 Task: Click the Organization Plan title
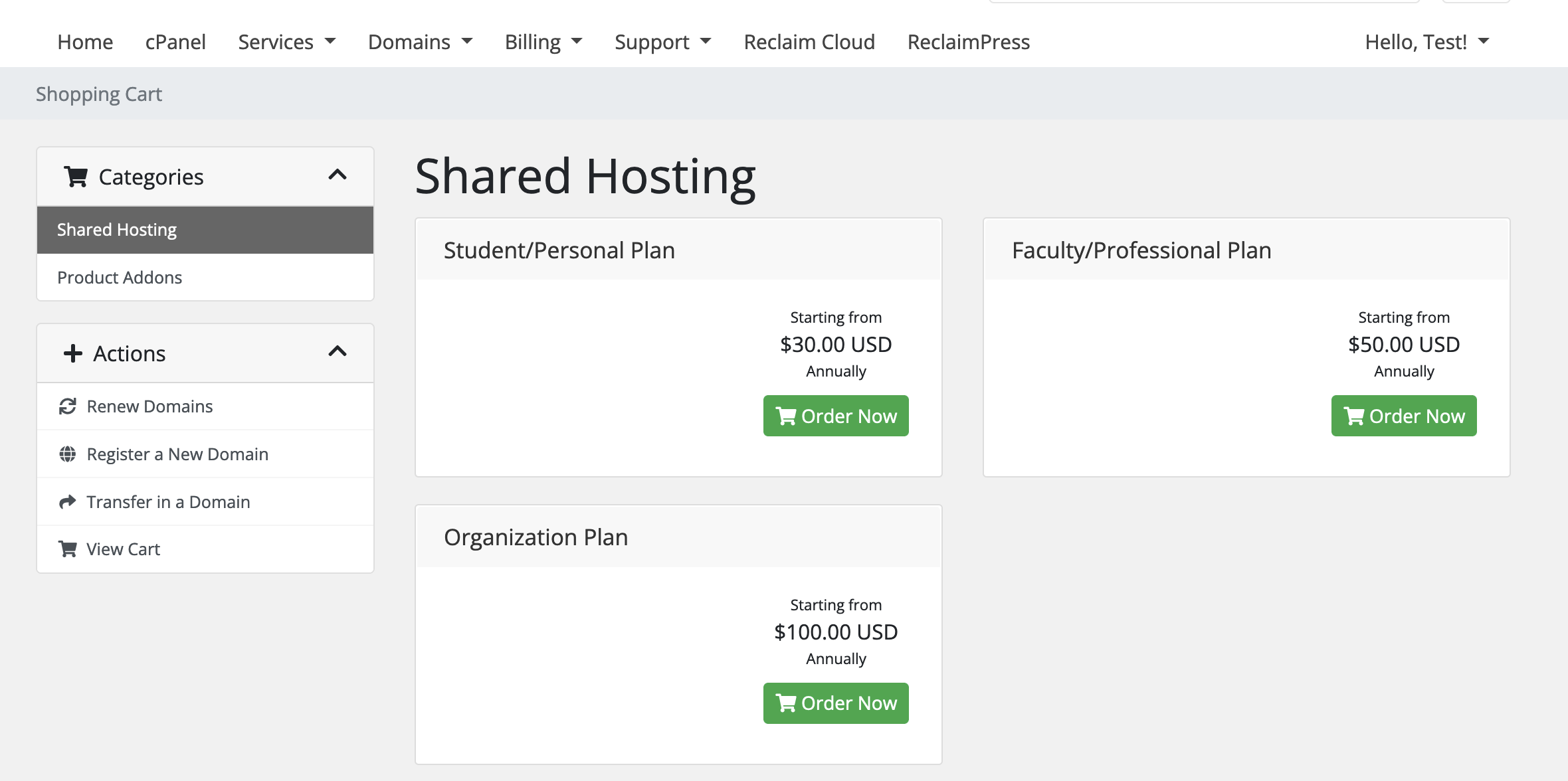point(536,537)
